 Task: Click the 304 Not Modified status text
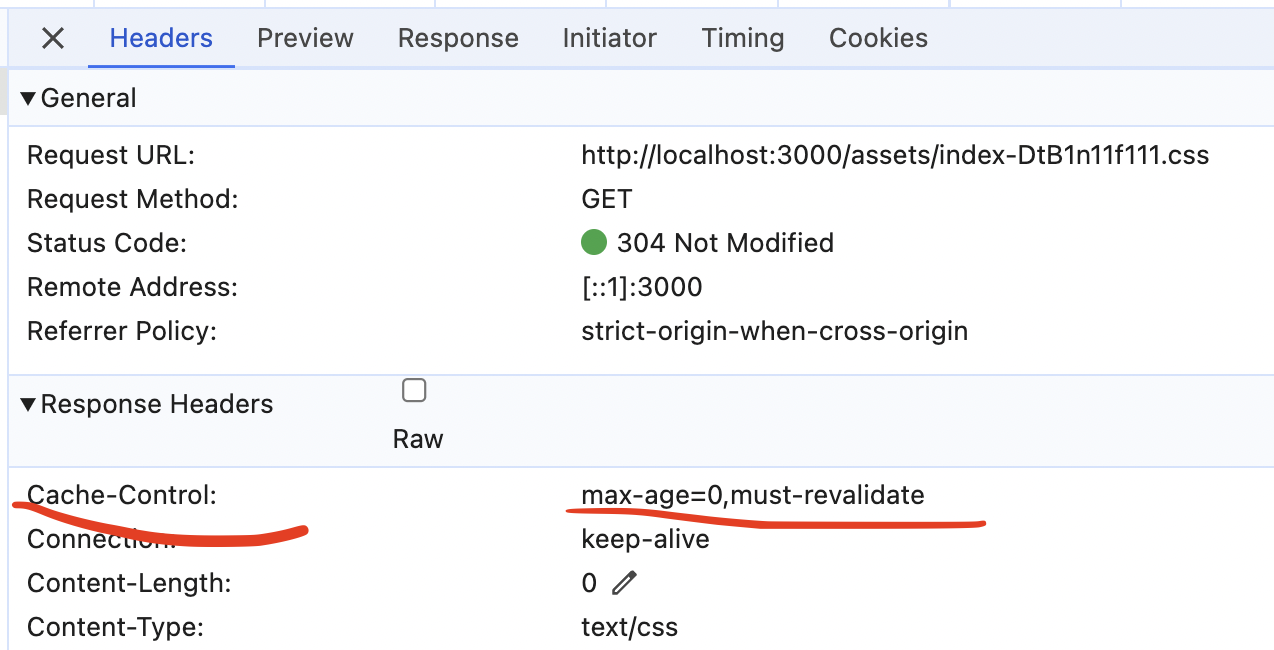[723, 243]
